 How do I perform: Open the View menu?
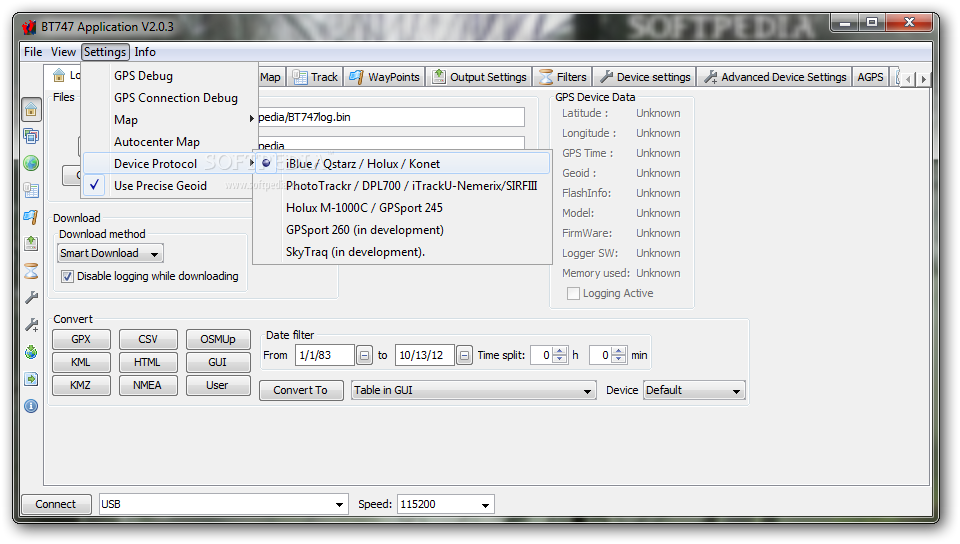(63, 52)
